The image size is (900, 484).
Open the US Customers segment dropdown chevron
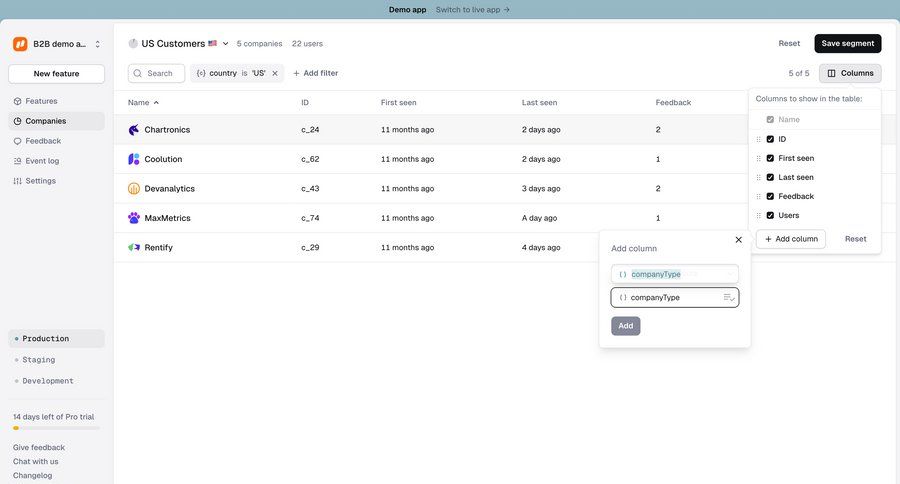click(x=226, y=44)
